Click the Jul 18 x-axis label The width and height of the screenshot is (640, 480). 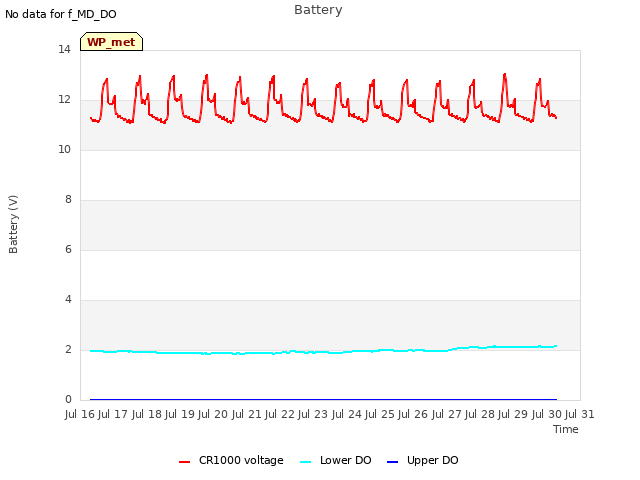[x=146, y=414]
